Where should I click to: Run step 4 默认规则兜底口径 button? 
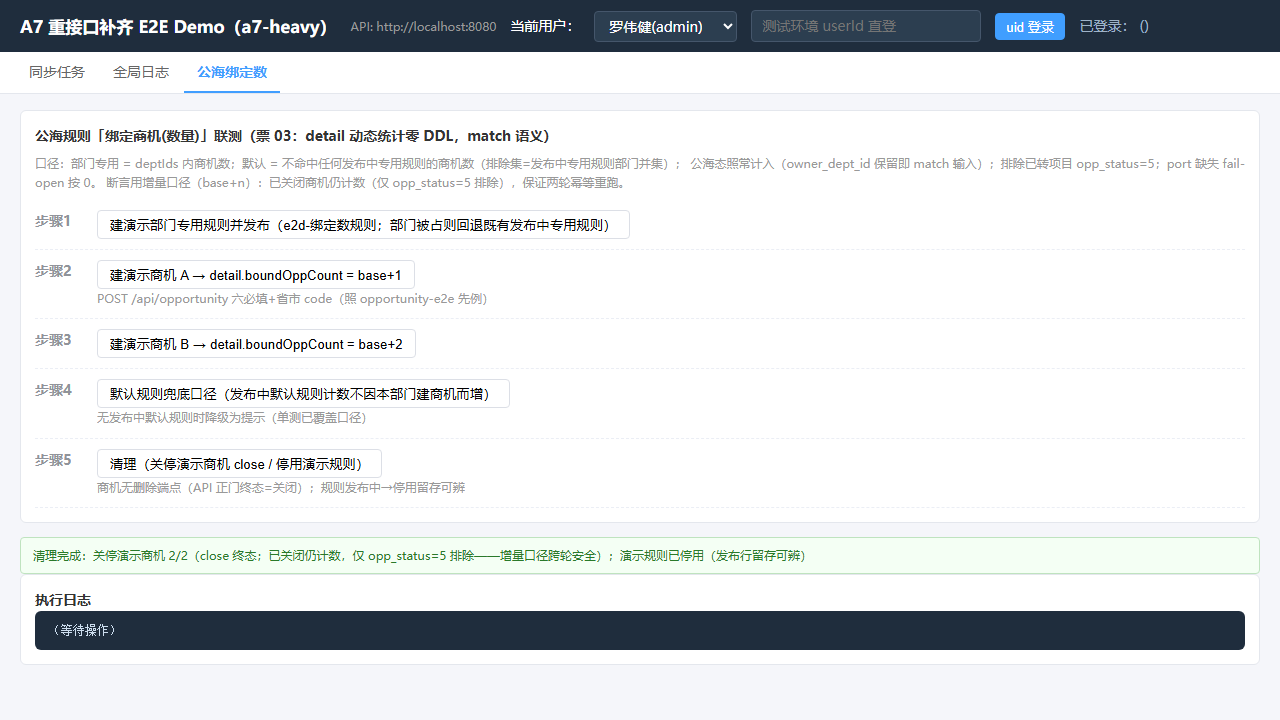pos(303,394)
